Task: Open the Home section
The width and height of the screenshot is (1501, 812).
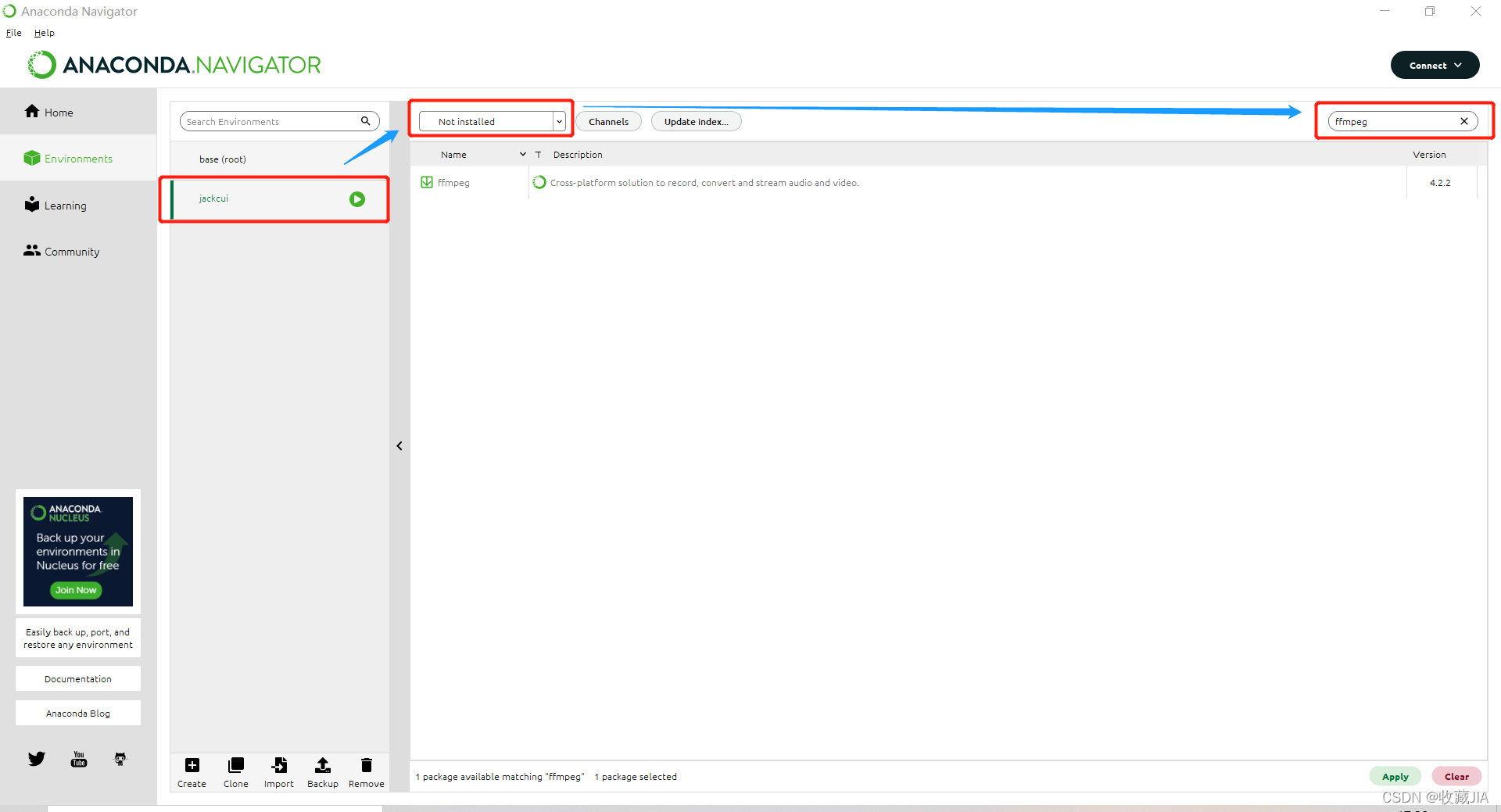Action: tap(78, 112)
